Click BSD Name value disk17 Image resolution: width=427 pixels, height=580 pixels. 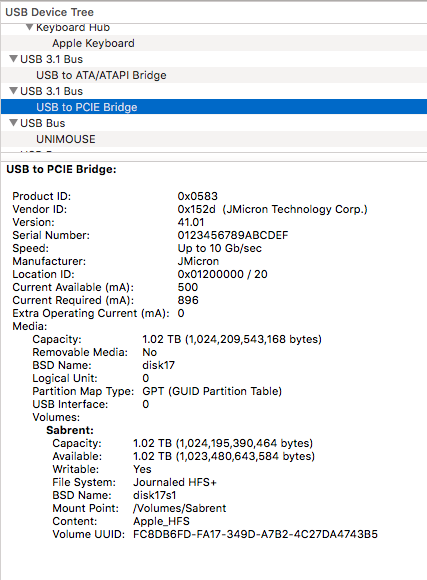pos(158,365)
